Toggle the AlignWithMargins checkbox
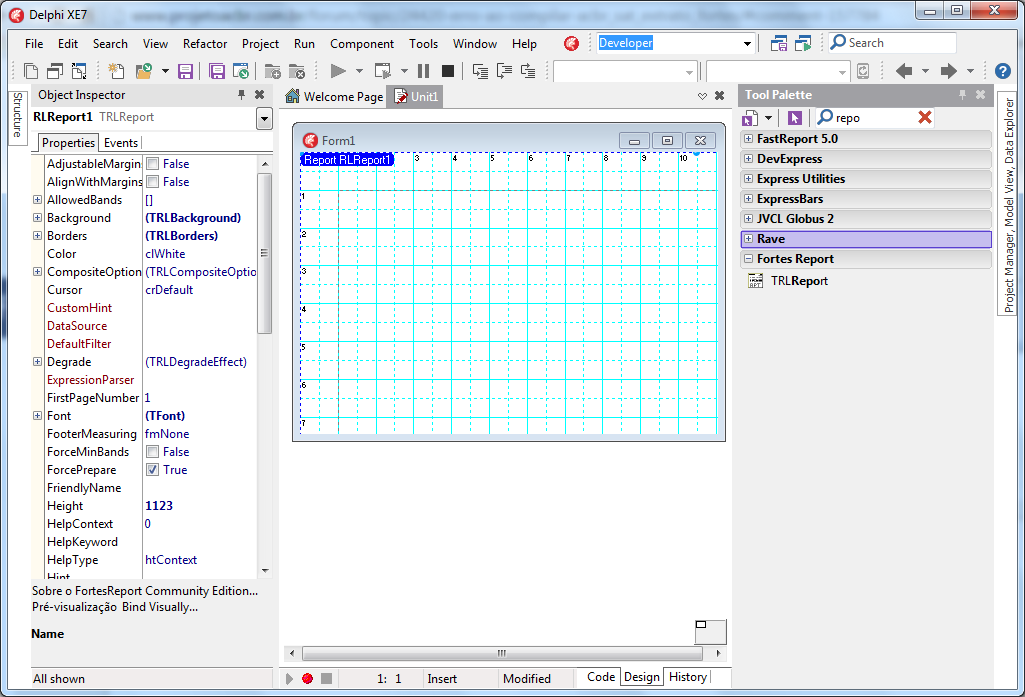The image size is (1025, 697). tap(152, 182)
